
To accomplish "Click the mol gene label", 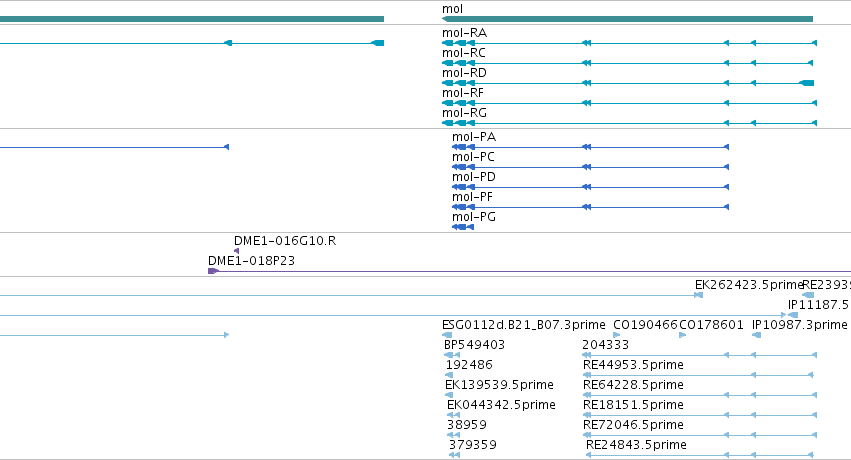I will [x=453, y=9].
